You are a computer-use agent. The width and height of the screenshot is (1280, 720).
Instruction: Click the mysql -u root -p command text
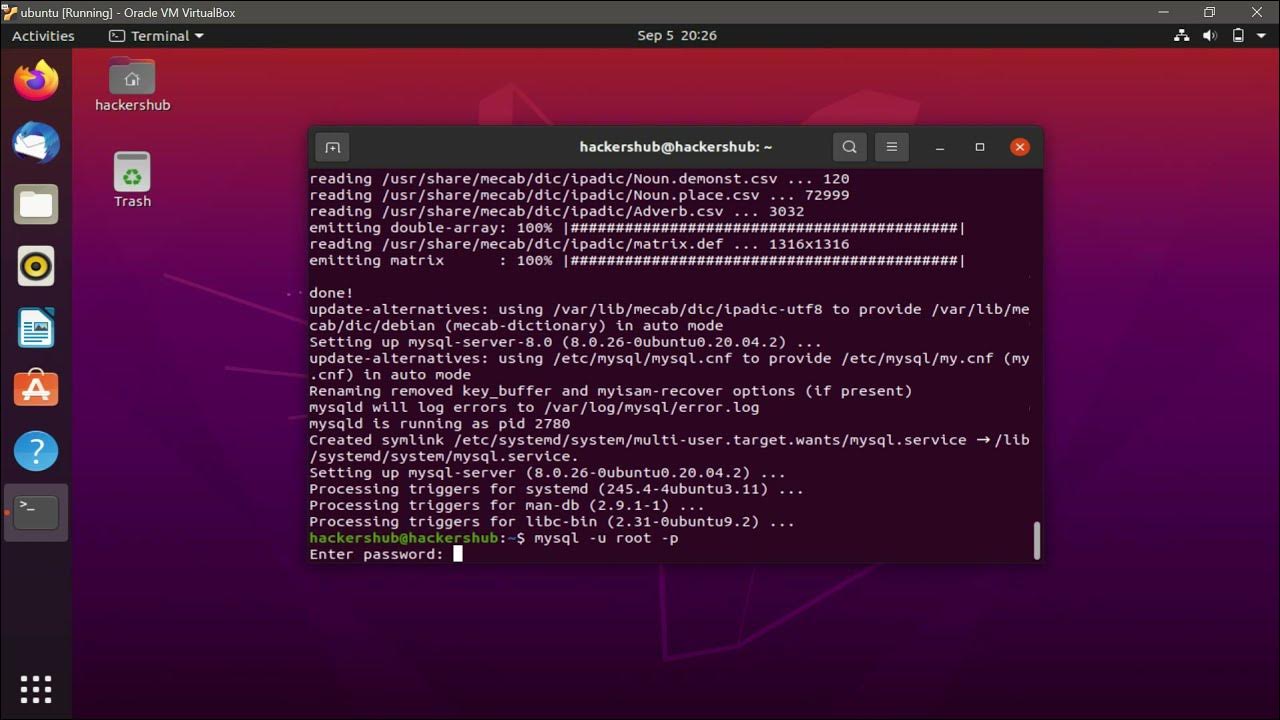(606, 538)
